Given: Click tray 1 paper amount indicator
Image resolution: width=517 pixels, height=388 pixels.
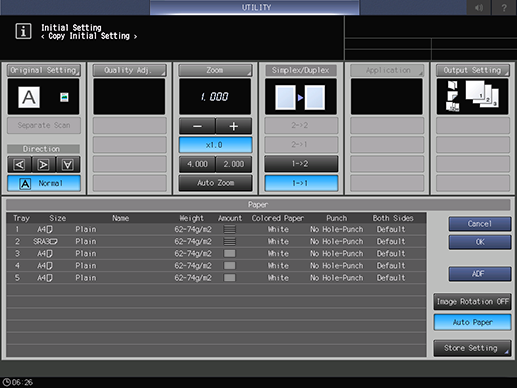Looking at the screenshot, I should 230,229.
